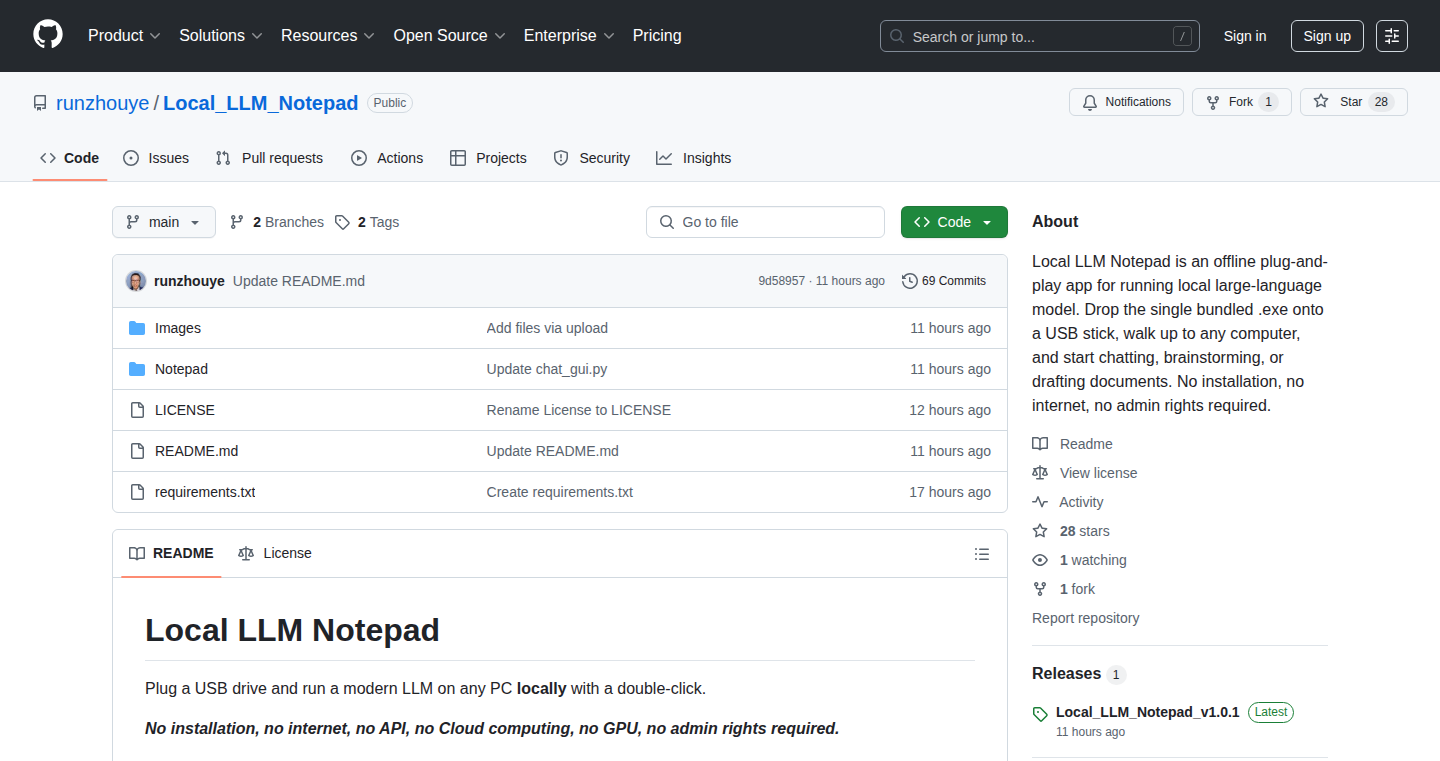
Task: Click the requirements.txt file icon
Action: (137, 492)
